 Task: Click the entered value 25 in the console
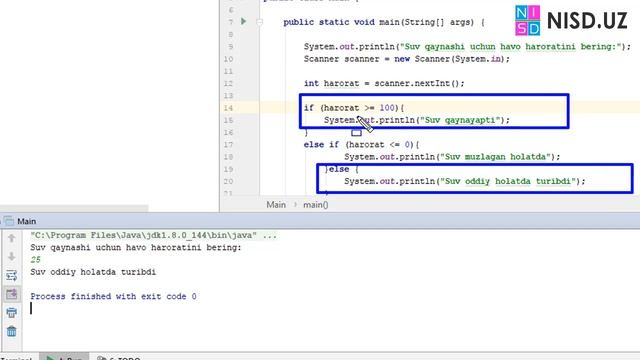coord(36,260)
